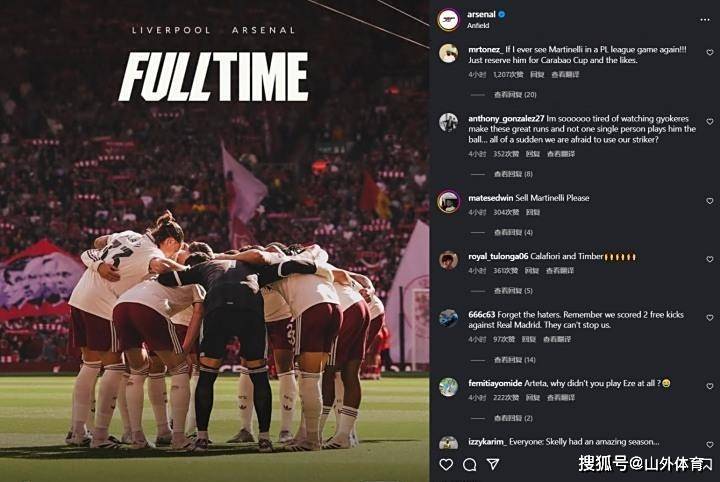
Task: Click the Full Time post photo
Action: (214, 241)
